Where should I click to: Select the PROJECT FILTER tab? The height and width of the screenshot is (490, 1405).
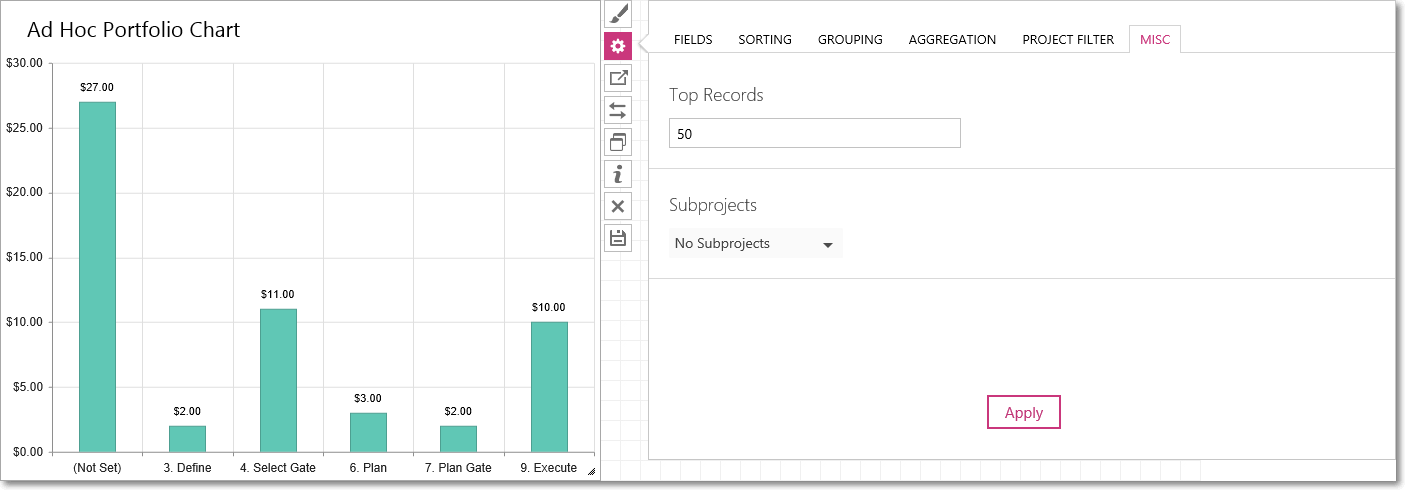[x=1068, y=40]
